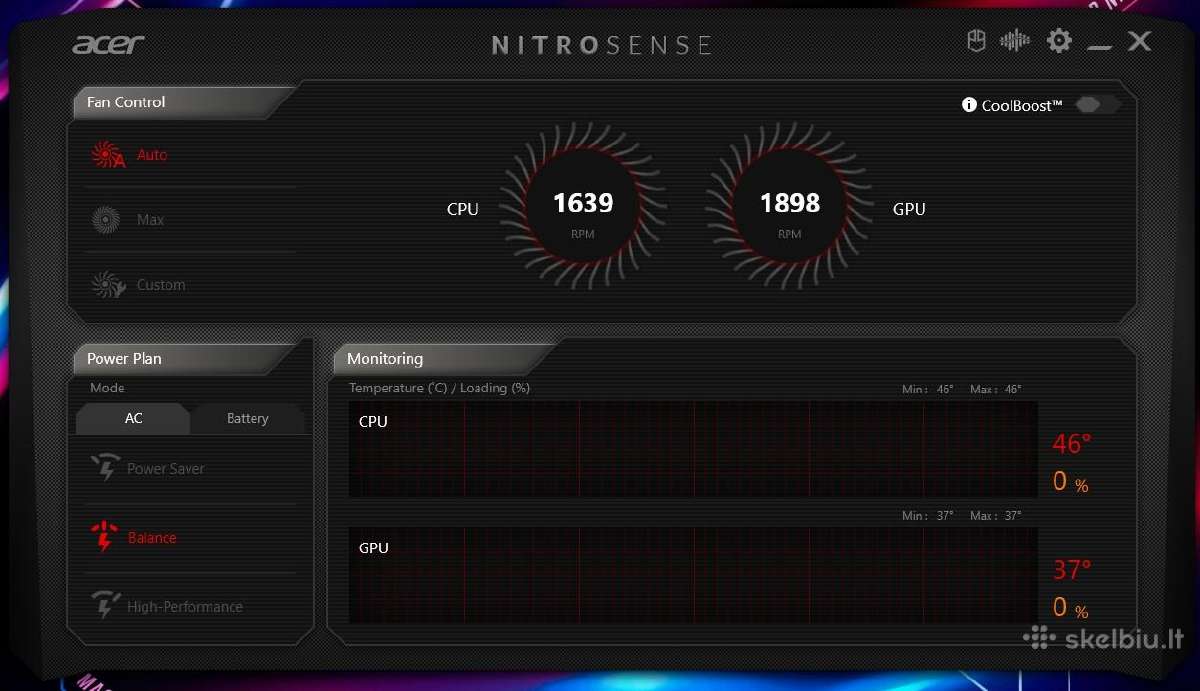Open the mouse settings icon in title bar

point(976,41)
